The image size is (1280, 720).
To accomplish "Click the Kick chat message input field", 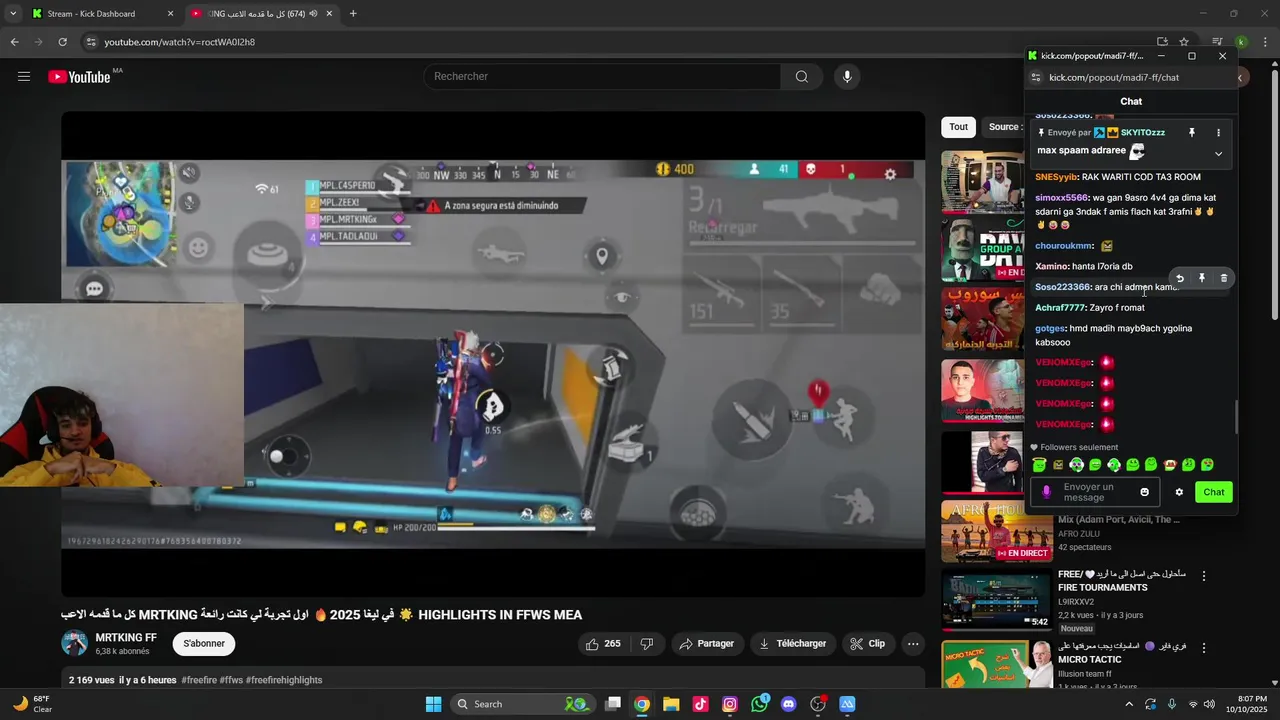I will pos(1095,492).
